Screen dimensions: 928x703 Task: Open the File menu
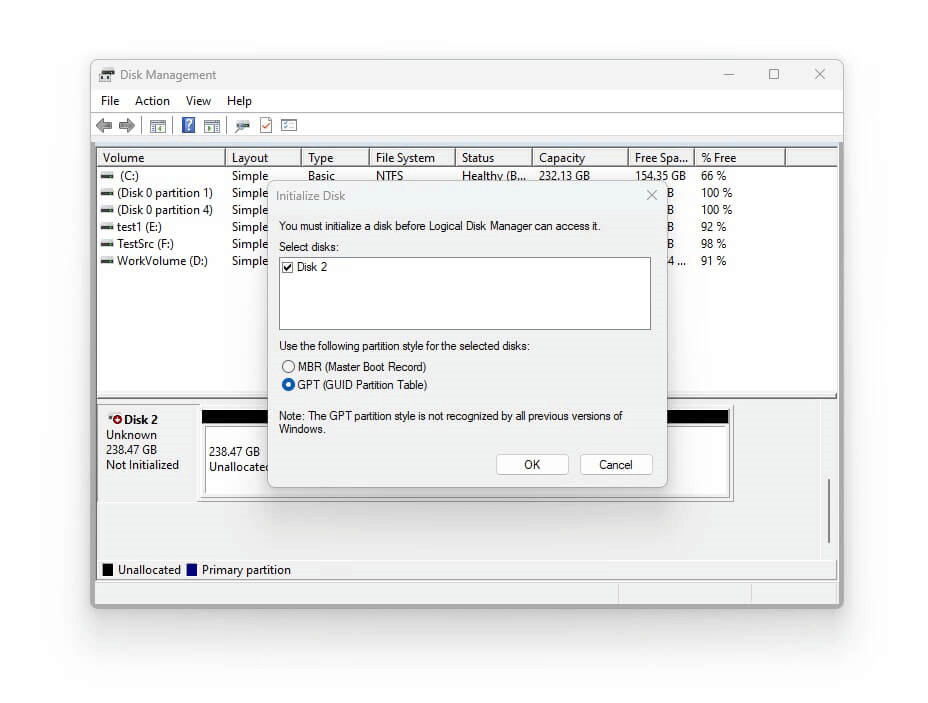click(x=109, y=100)
